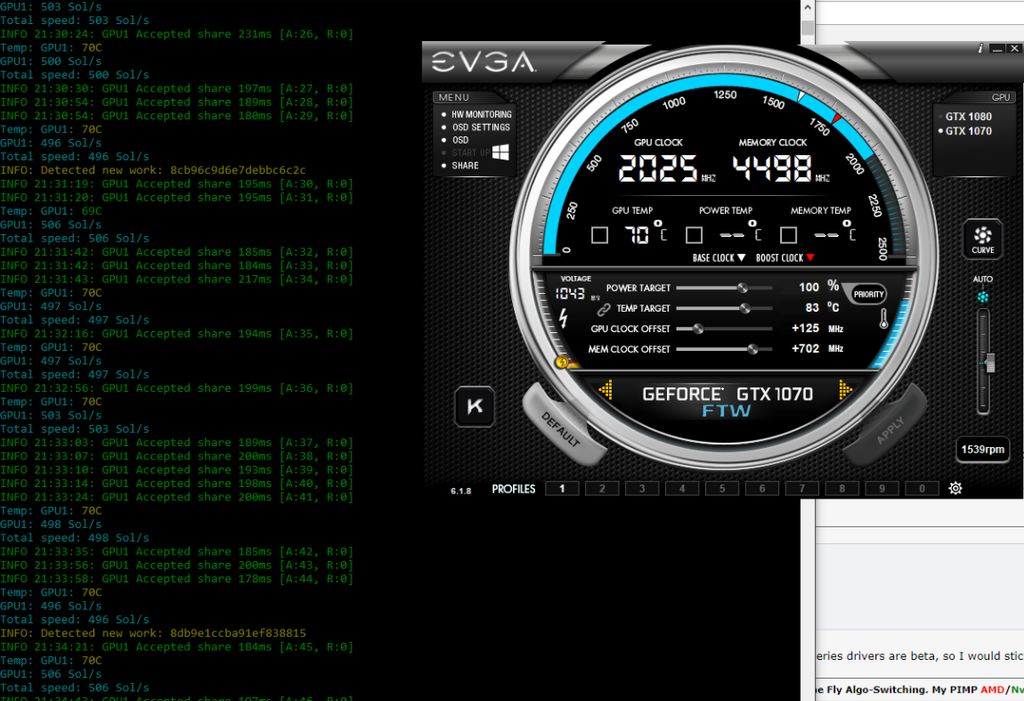1024x701 pixels.
Task: Click the background window's scrollbar thumb
Action: [x=808, y=28]
